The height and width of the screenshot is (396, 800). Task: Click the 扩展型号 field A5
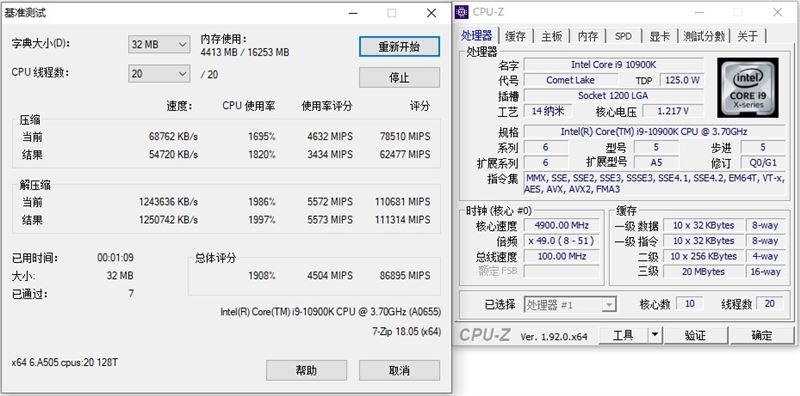click(656, 162)
